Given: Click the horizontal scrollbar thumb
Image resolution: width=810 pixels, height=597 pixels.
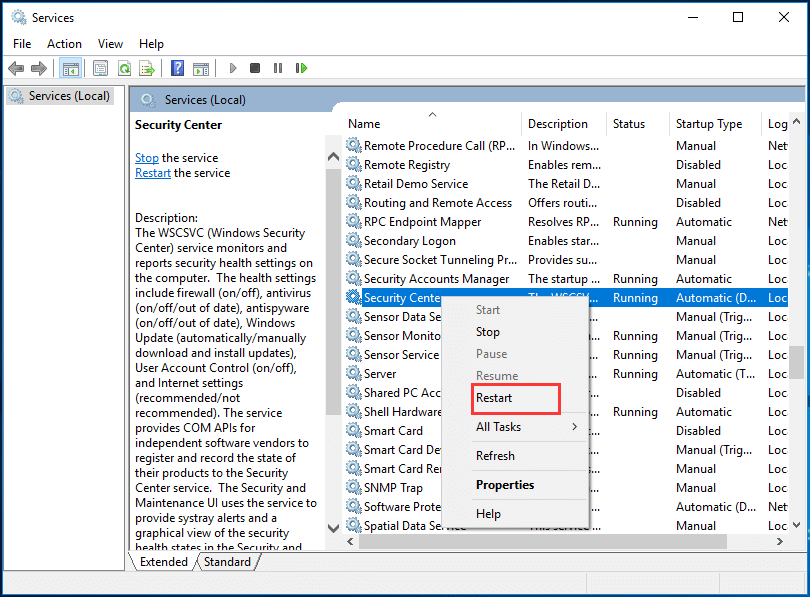Looking at the screenshot, I should 542,541.
